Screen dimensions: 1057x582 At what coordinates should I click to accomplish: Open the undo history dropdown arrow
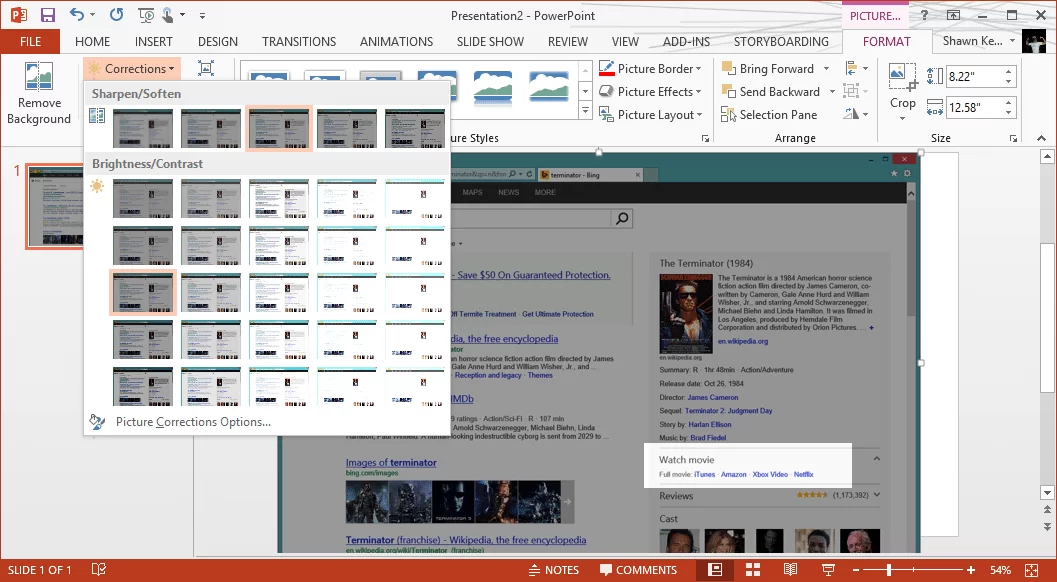92,15
